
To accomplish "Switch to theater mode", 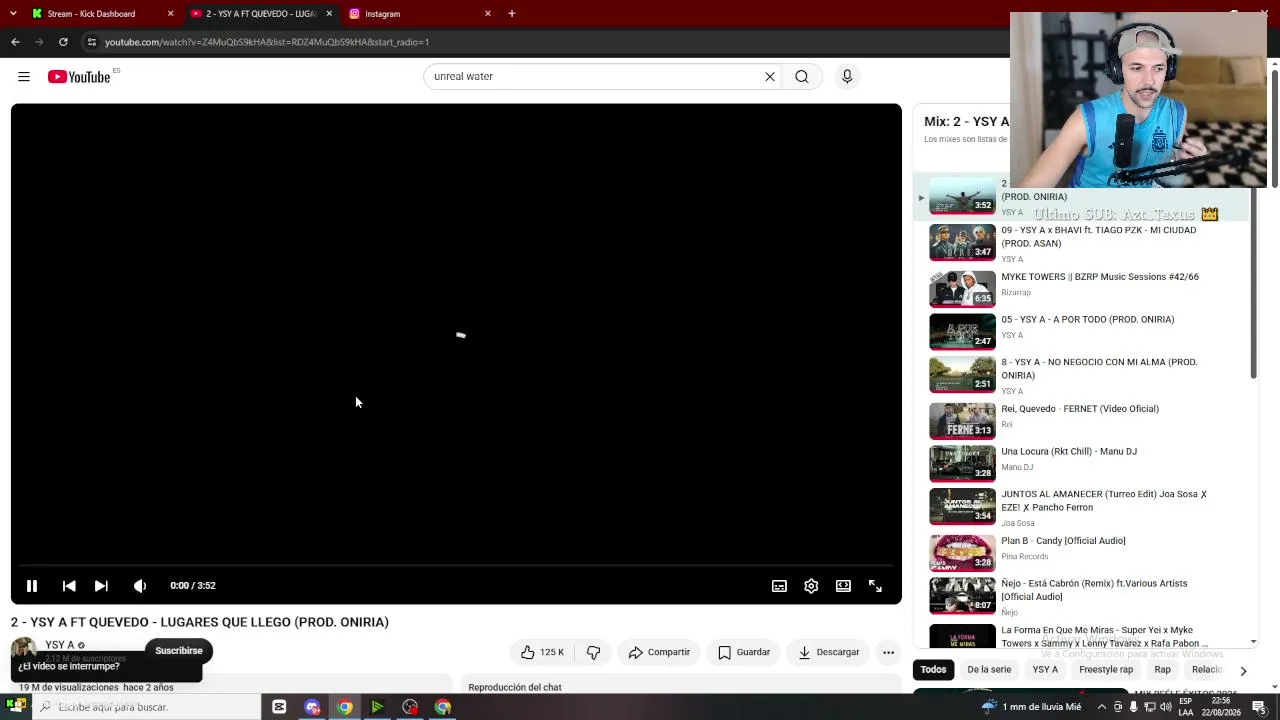I will [x=843, y=586].
